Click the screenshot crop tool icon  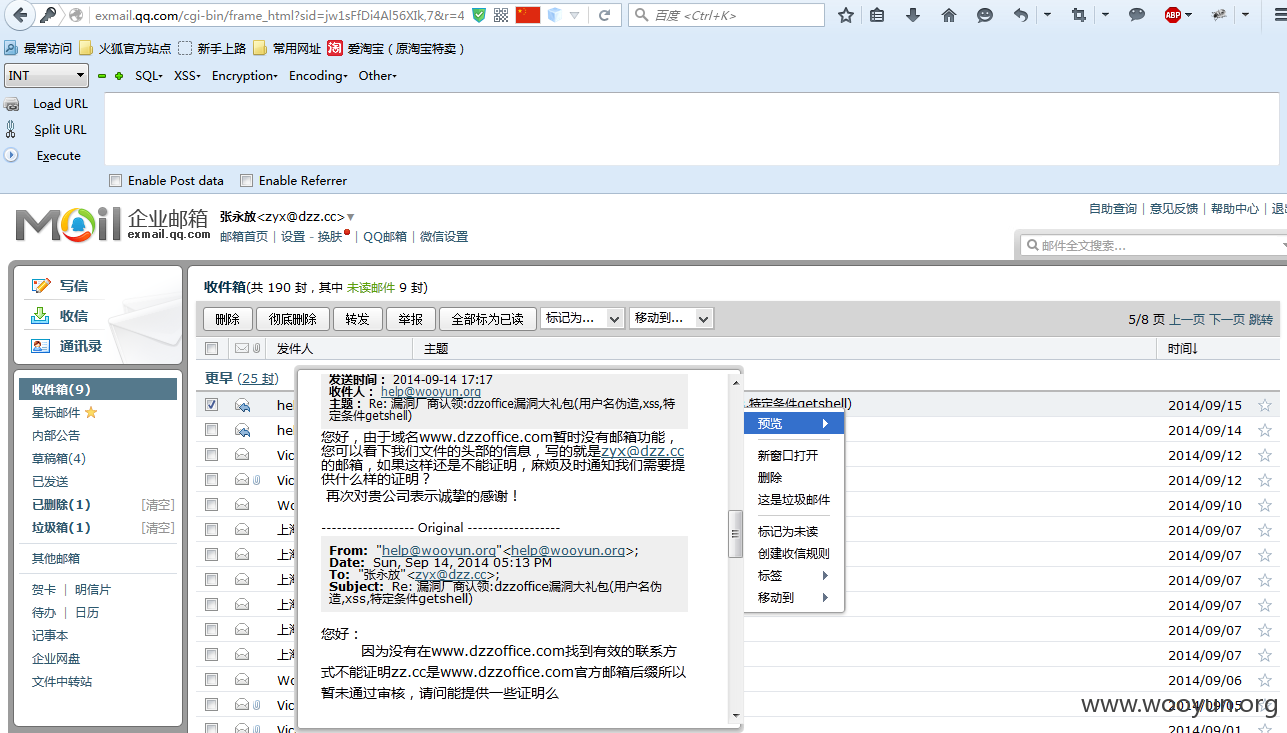1078,15
